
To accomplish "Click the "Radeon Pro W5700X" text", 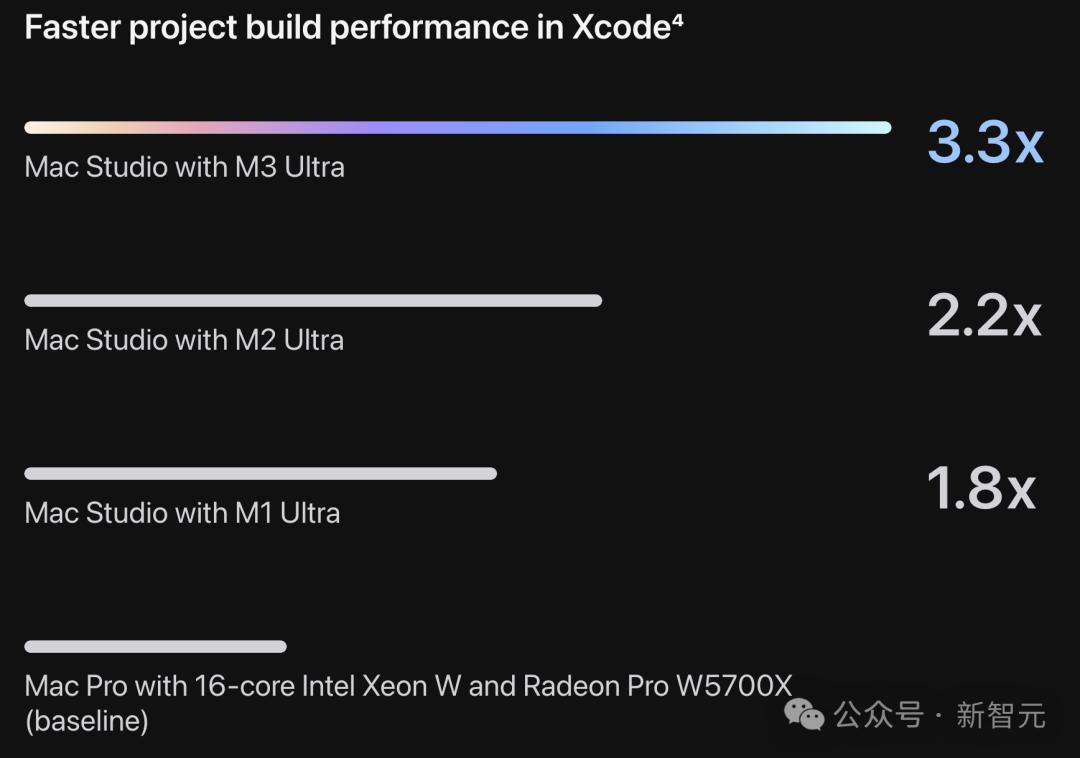I will [x=657, y=686].
